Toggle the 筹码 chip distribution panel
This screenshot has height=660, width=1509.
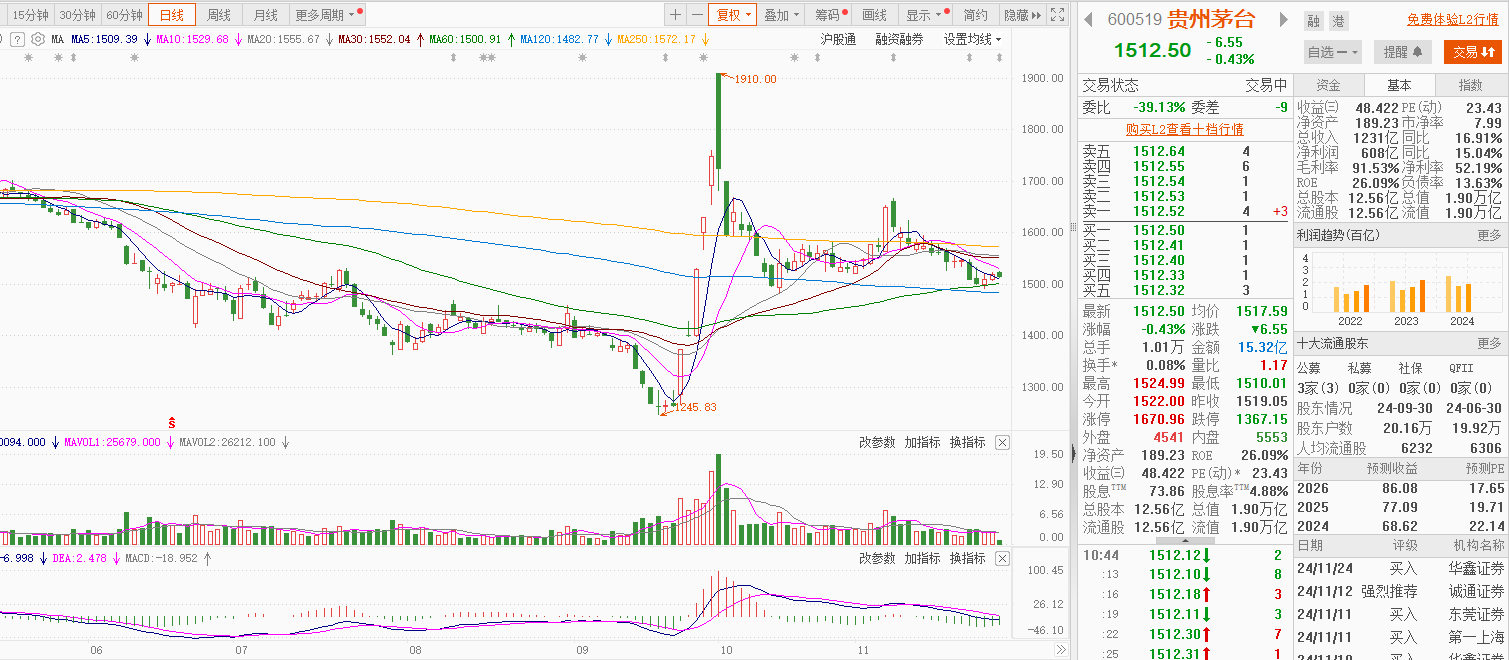[830, 15]
